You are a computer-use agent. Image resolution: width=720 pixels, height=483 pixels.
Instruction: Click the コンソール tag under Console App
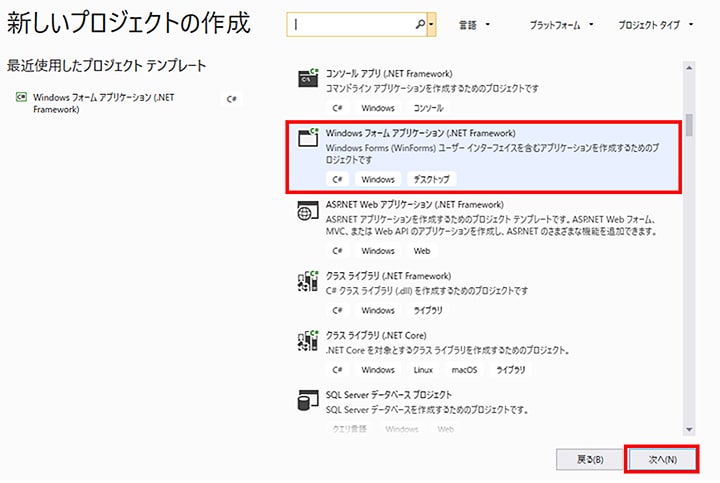pyautogui.click(x=428, y=108)
